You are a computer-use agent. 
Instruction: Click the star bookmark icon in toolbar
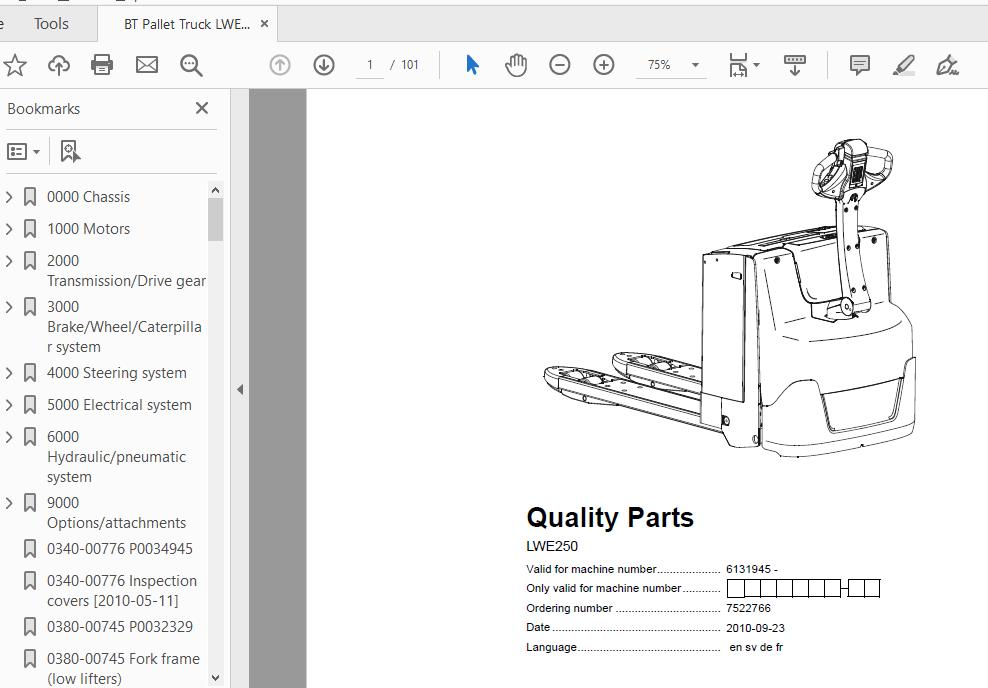[x=15, y=65]
